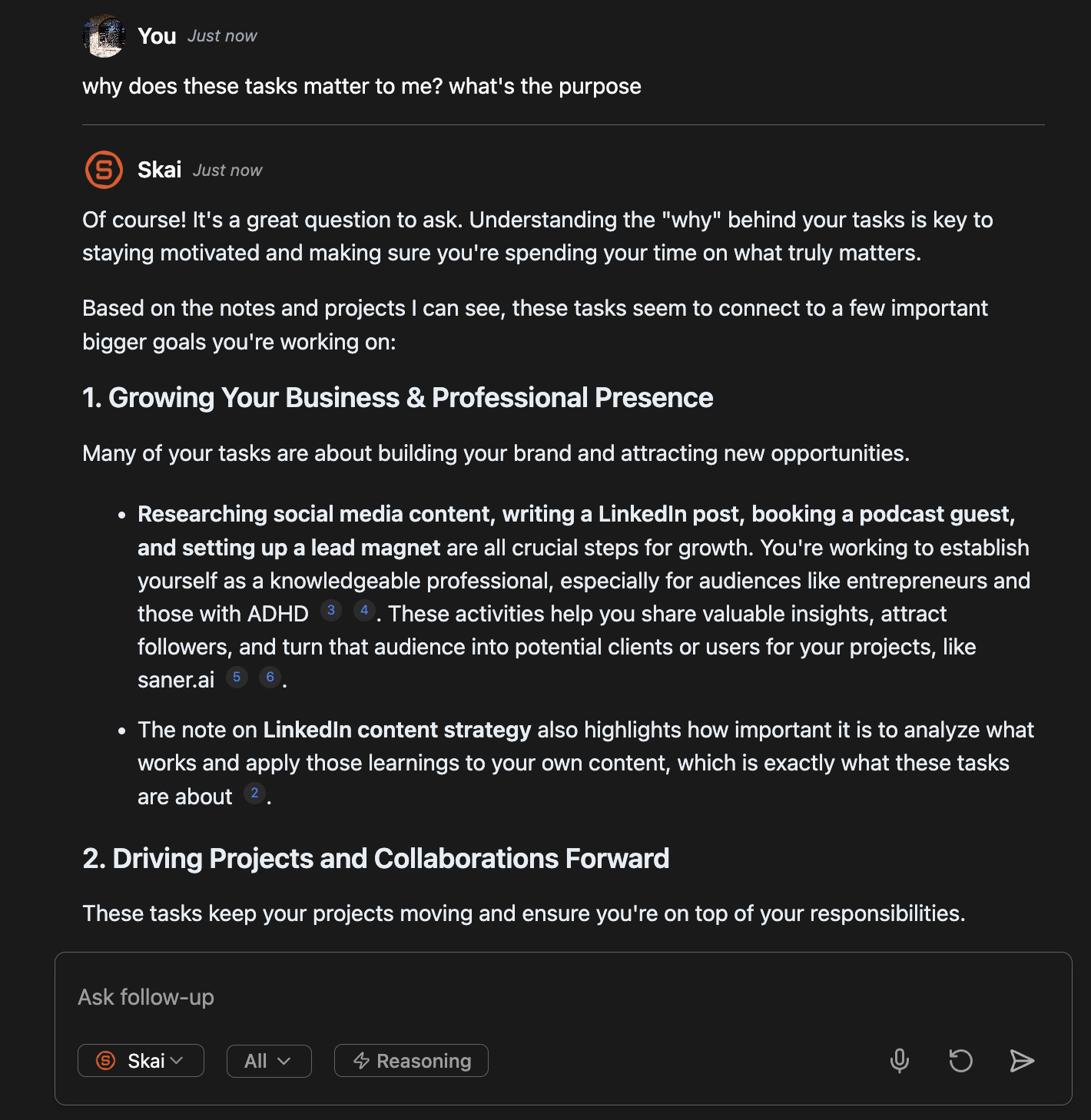Viewport: 1091px width, 1120px height.
Task: Click the regenerate conversation icon
Action: 960,1061
